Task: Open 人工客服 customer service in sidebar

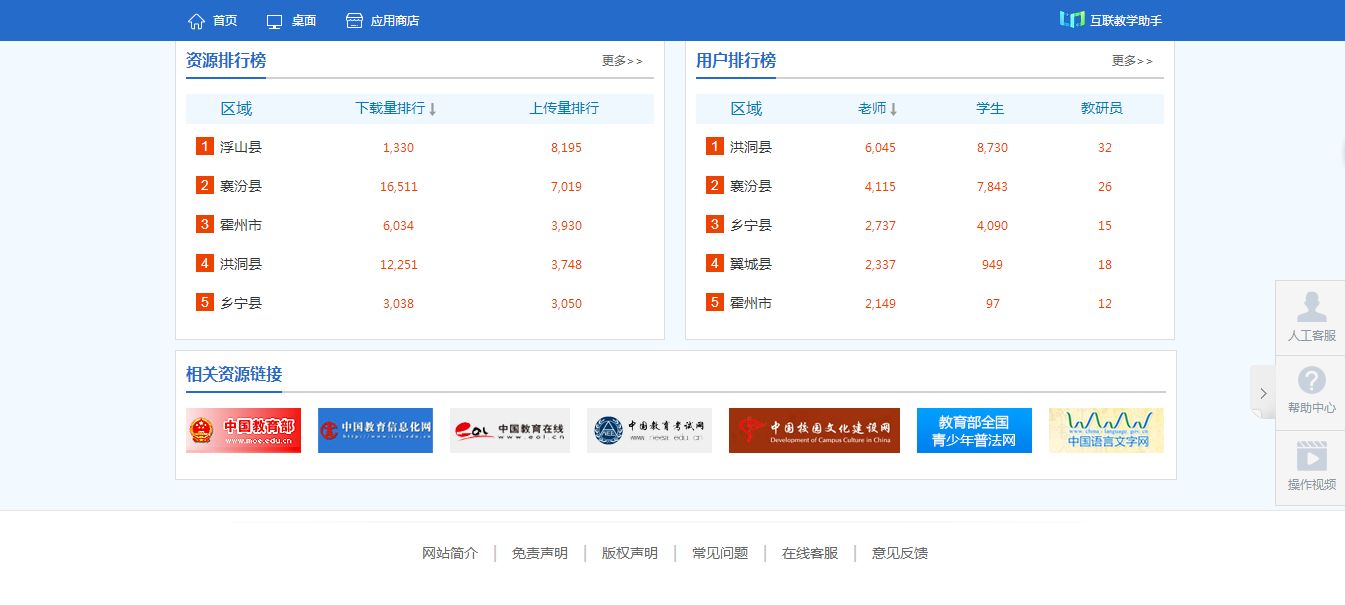Action: click(x=1310, y=317)
